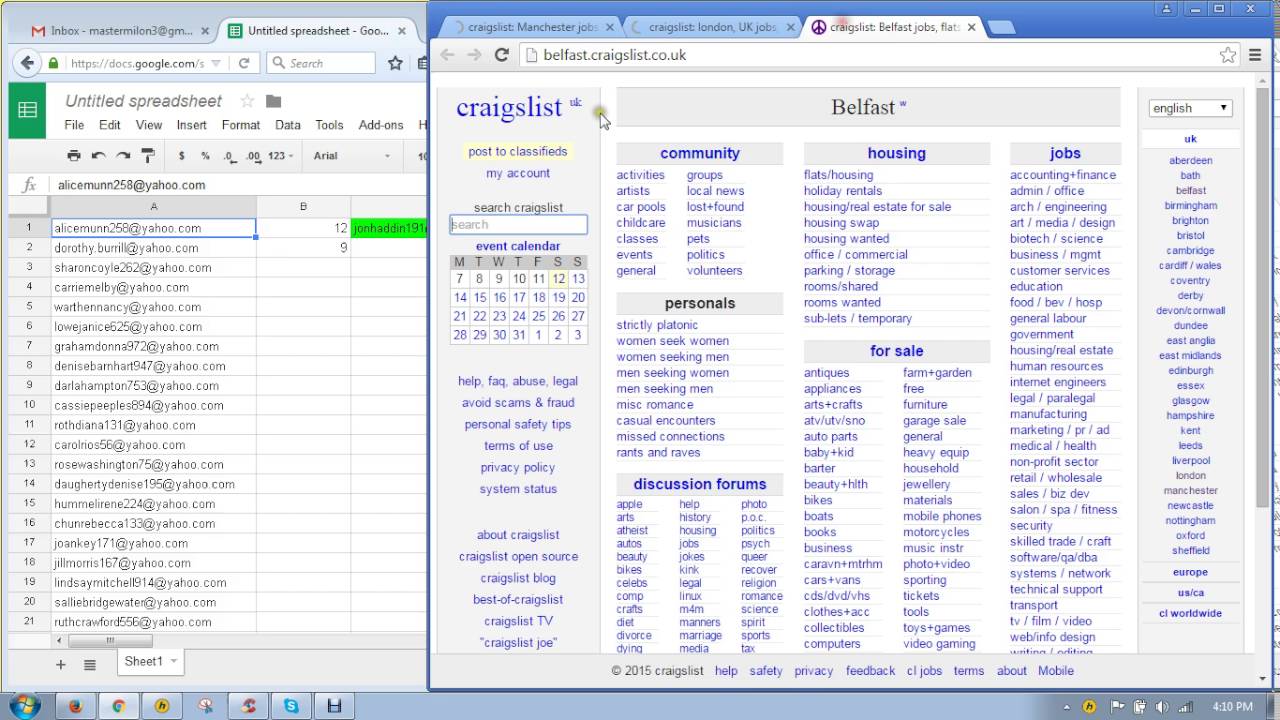Image resolution: width=1280 pixels, height=720 pixels.
Task: Open Google Sheets home icon
Action: point(28,110)
